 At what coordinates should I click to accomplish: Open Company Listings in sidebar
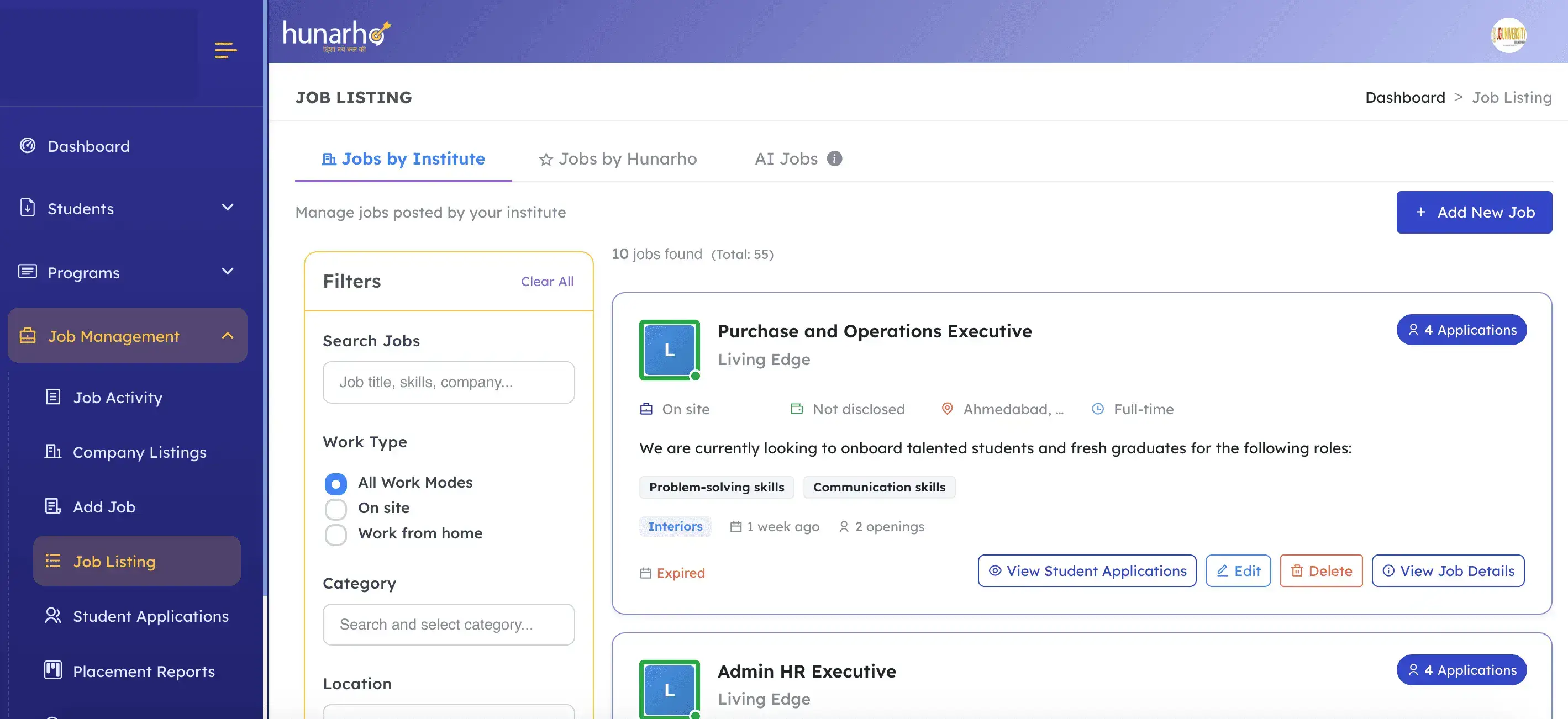139,452
